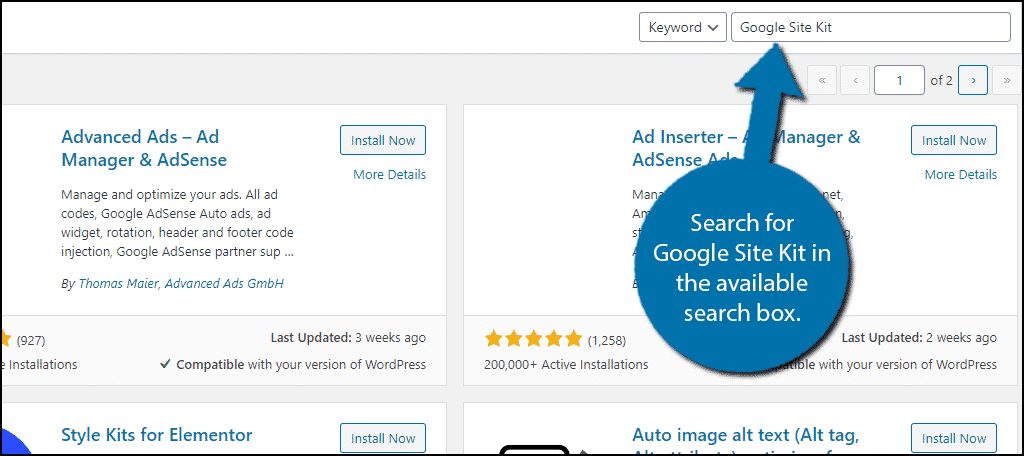
Task: Install the Ad Inserter plugin now
Action: point(953,140)
